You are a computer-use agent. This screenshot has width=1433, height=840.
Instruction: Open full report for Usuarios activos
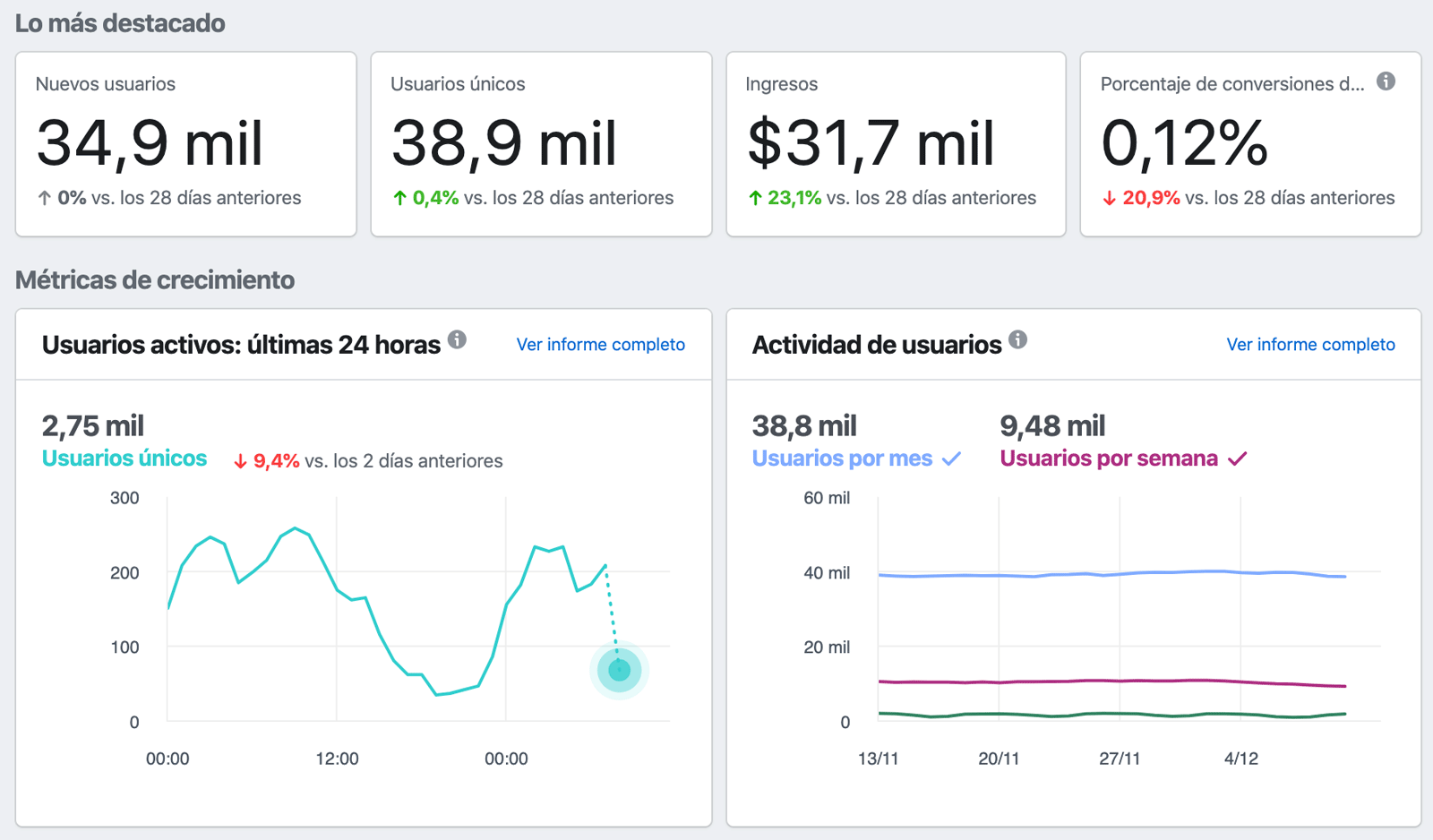[x=600, y=344]
